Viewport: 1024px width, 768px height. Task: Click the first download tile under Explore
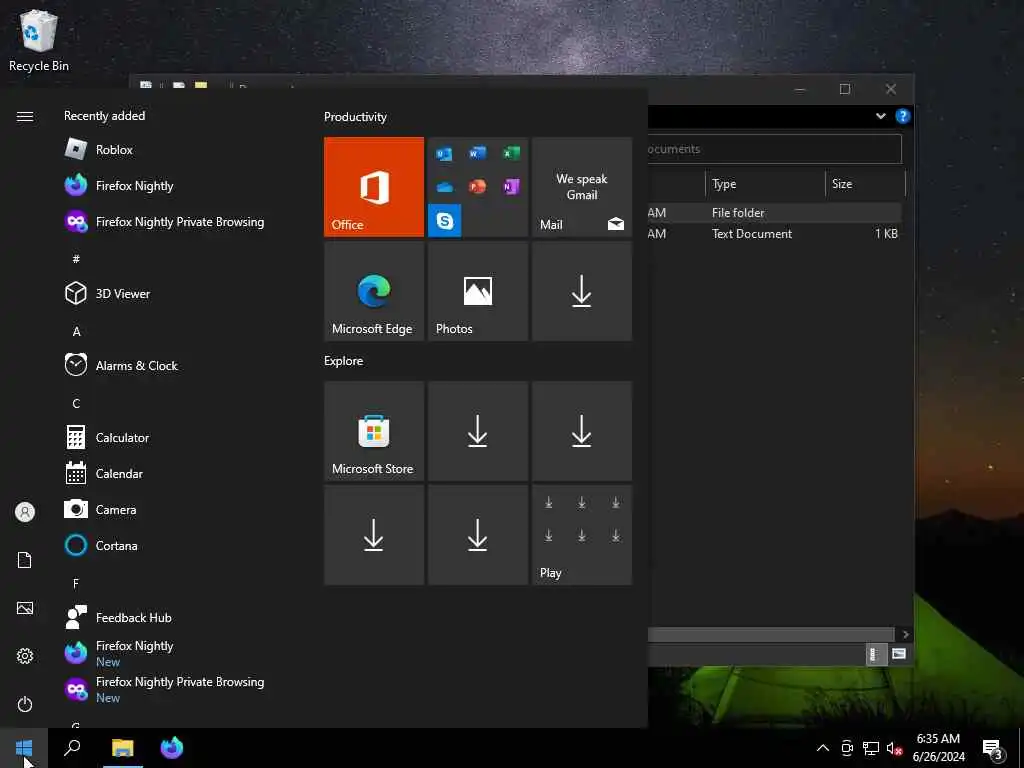[477, 431]
